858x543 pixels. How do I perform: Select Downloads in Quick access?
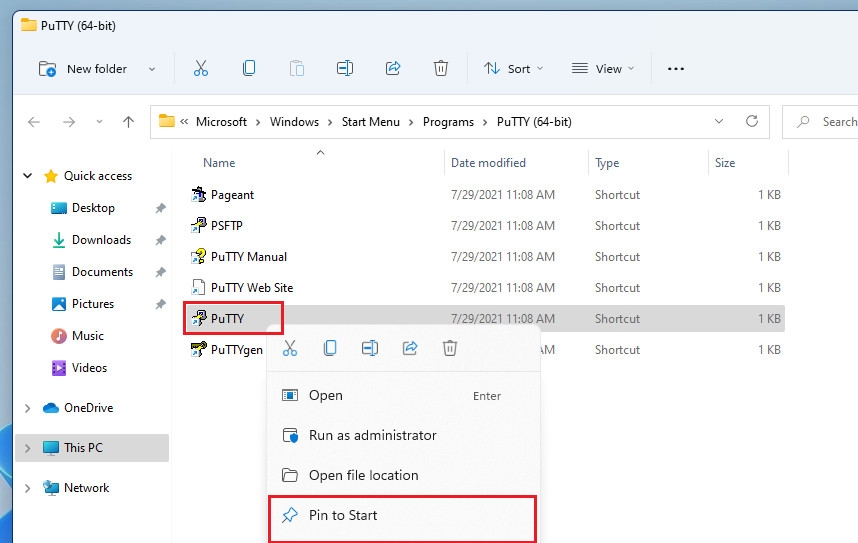point(101,240)
